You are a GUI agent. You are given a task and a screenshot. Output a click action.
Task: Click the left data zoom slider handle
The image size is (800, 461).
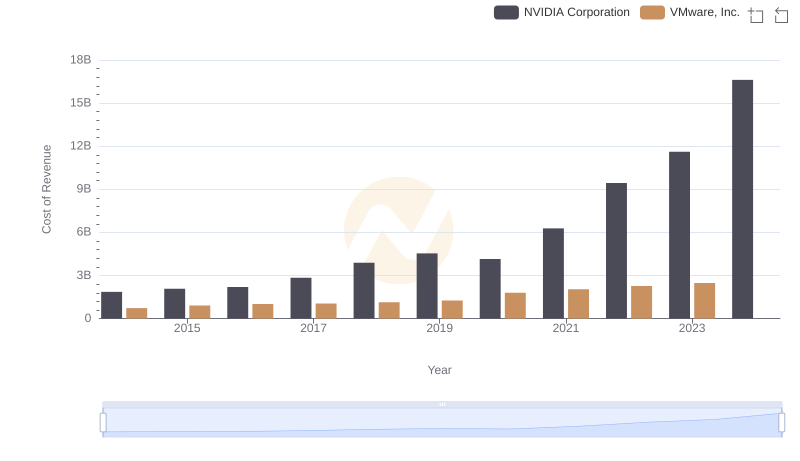pos(103,423)
